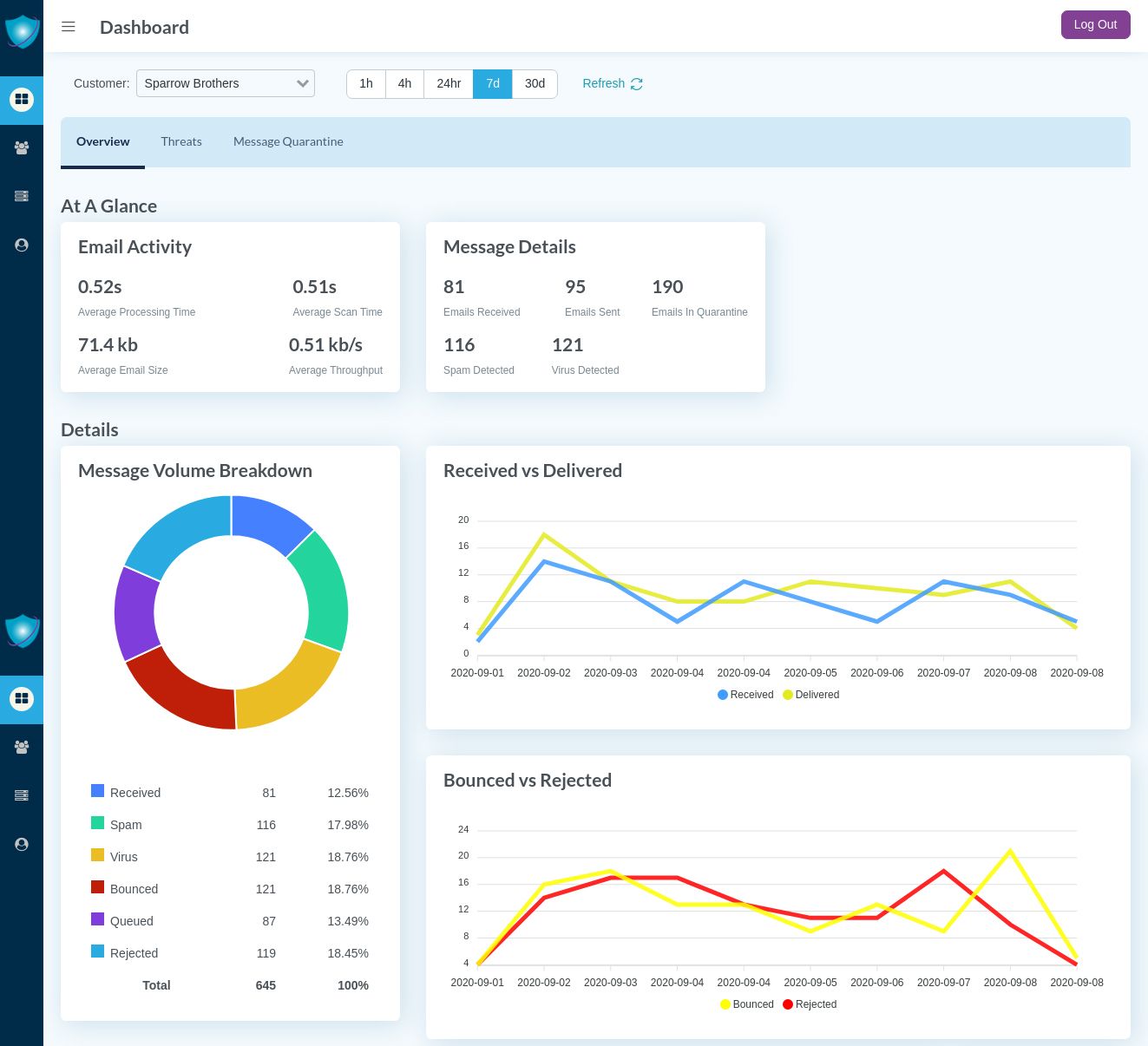Open the Message Quarantine tab
Screen dimensions: 1148x1046
point(288,141)
